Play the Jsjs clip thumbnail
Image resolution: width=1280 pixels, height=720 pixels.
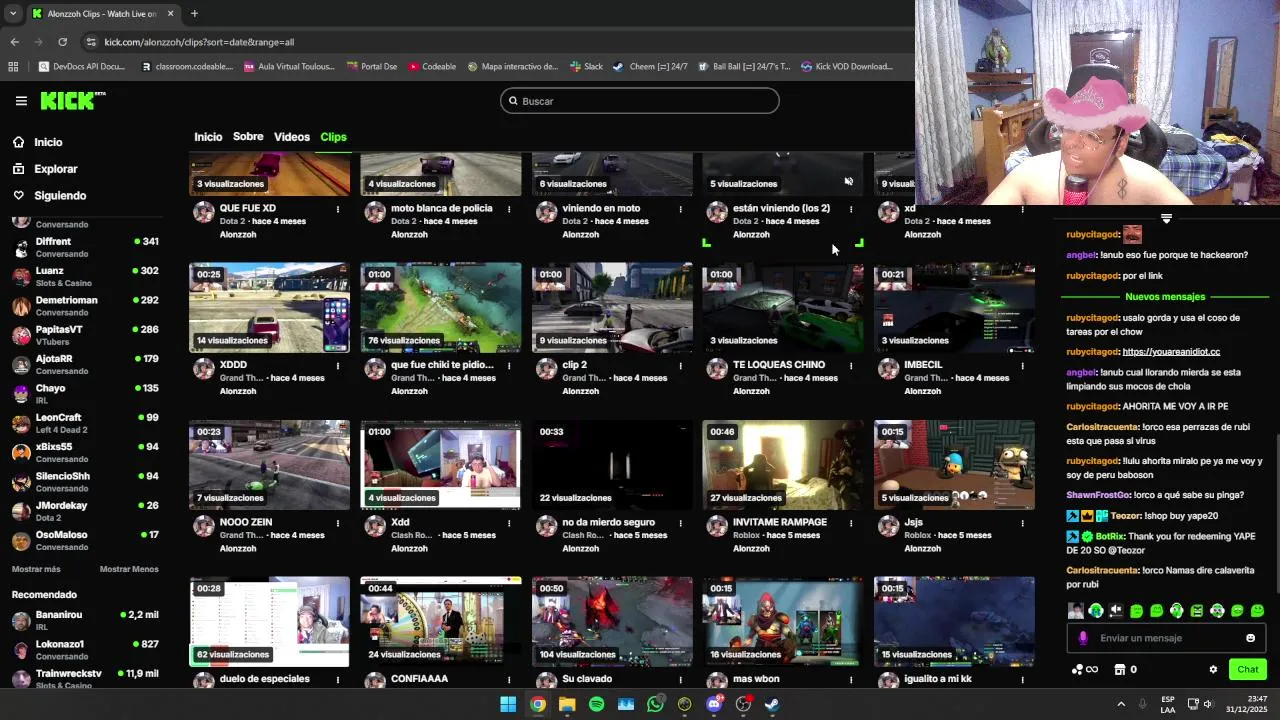pos(953,465)
